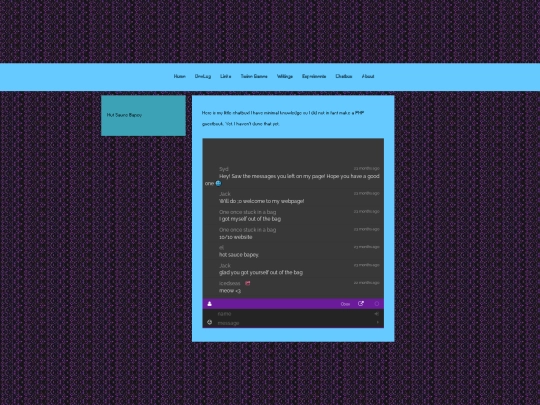Viewport: 540px width, 405px height.
Task: Open the Home page in navigation
Action: (x=179, y=76)
